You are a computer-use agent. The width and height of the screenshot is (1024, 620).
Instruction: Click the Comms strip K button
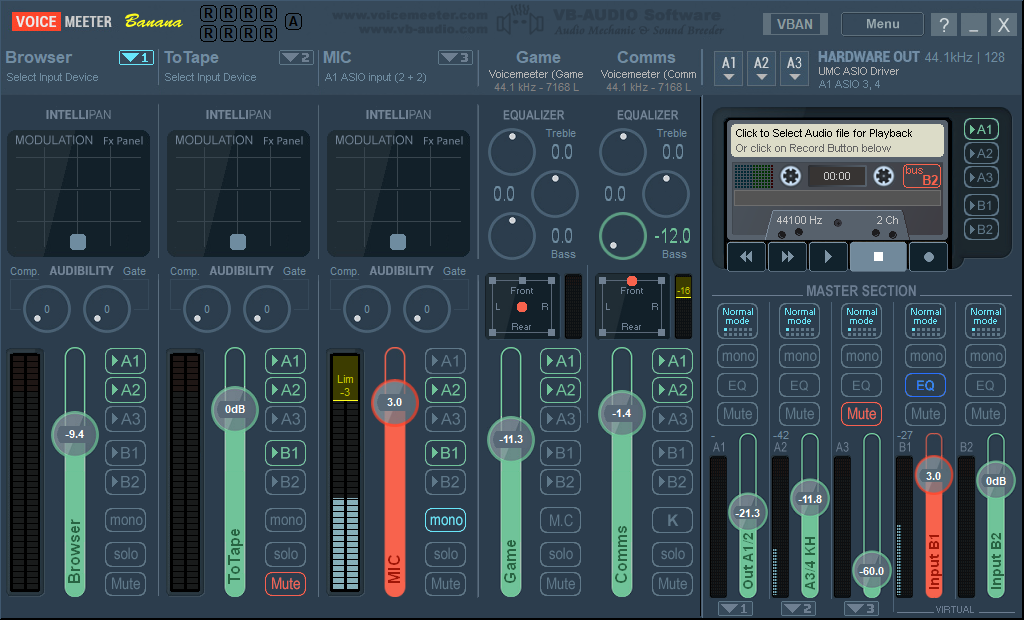(672, 520)
